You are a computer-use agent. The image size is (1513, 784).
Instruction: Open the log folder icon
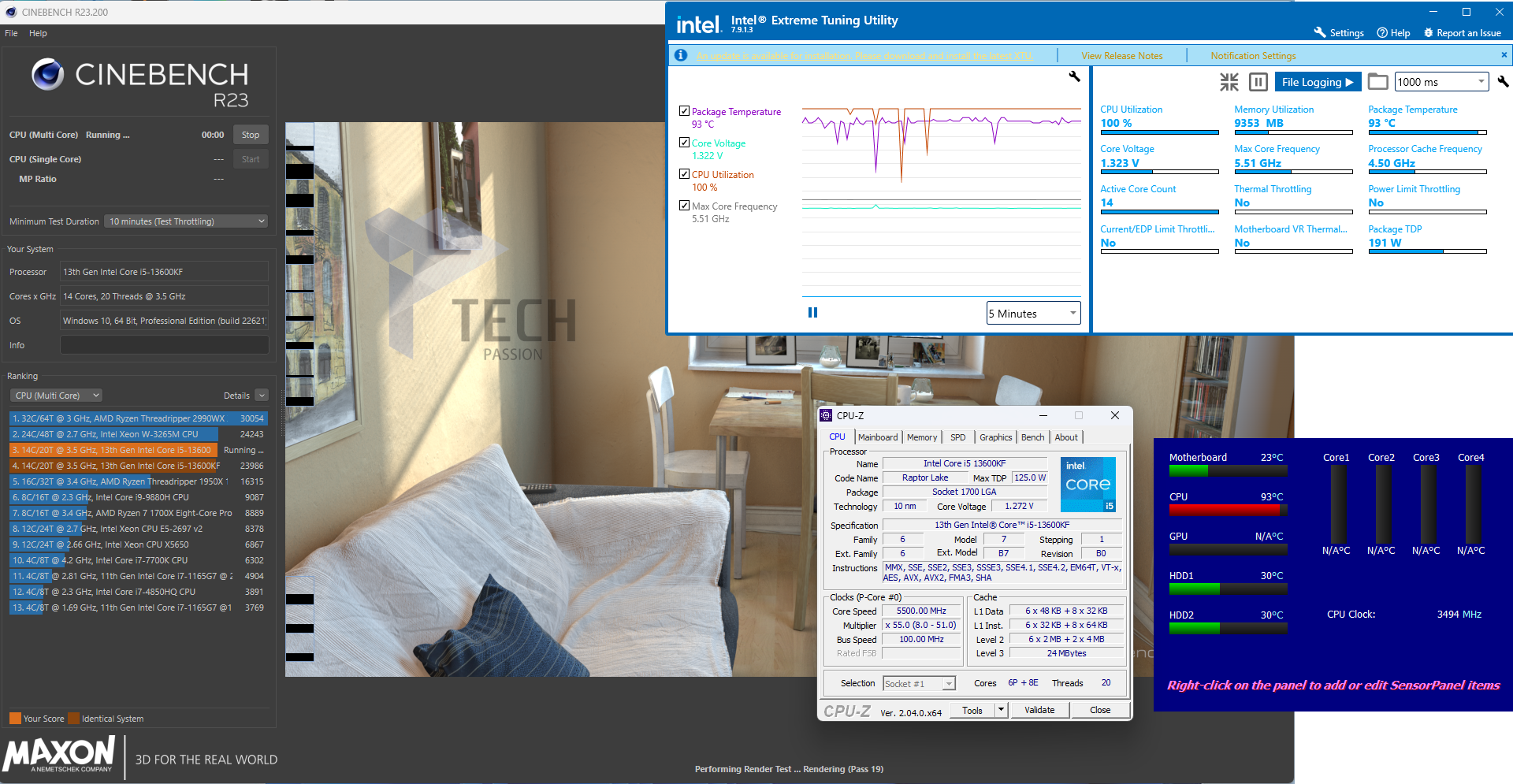coord(1377,82)
